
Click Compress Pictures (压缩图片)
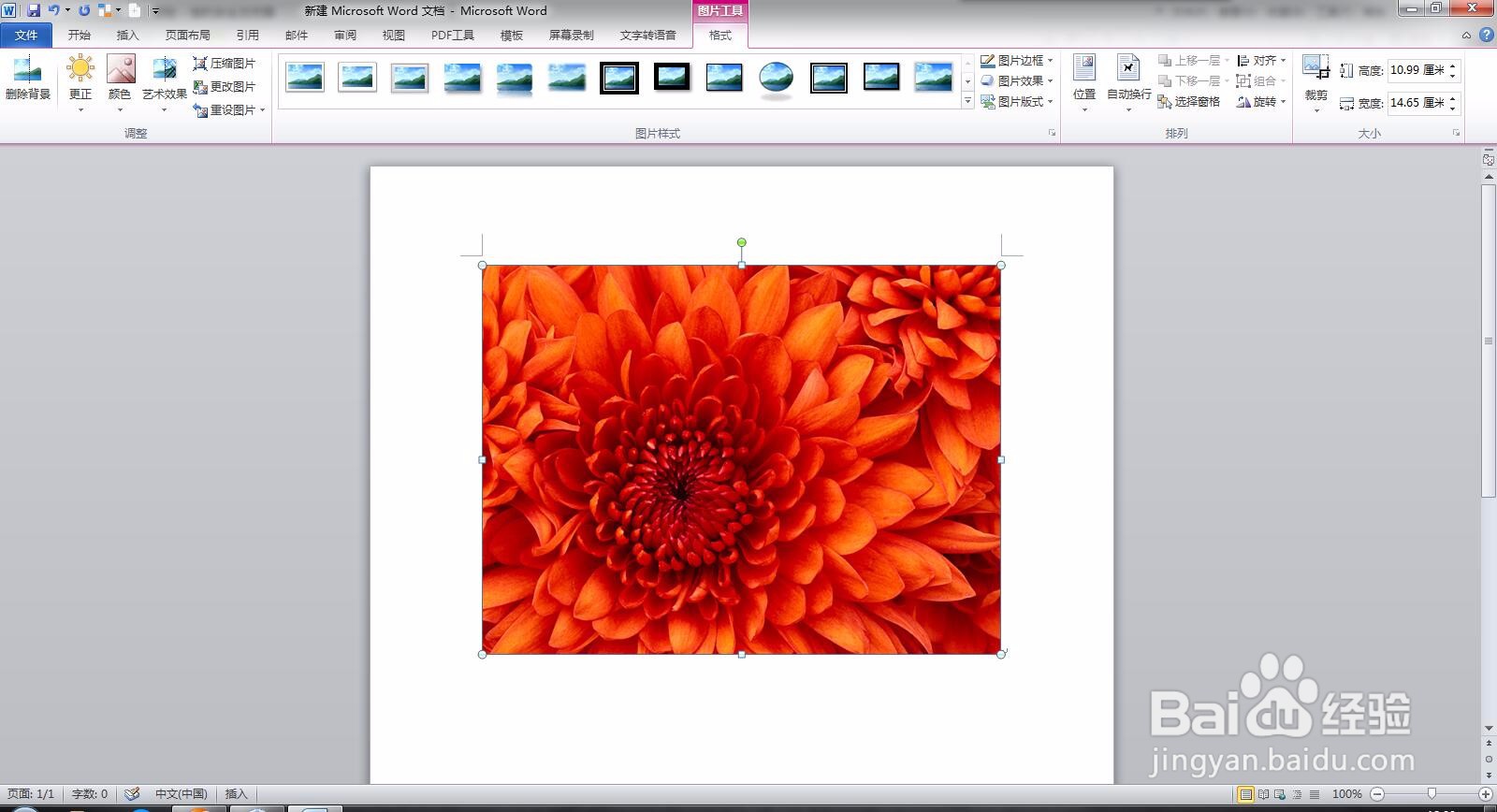(x=225, y=64)
